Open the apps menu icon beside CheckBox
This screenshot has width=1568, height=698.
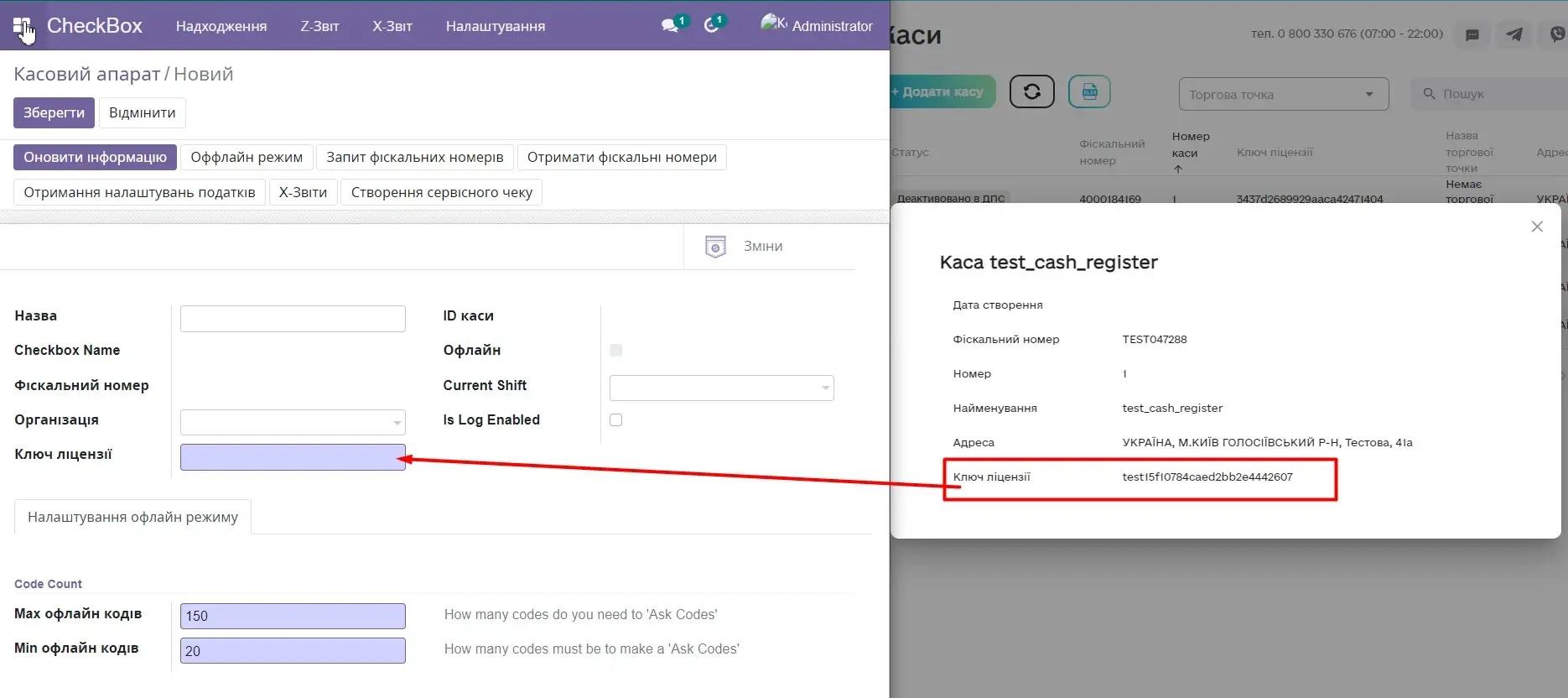pyautogui.click(x=23, y=26)
